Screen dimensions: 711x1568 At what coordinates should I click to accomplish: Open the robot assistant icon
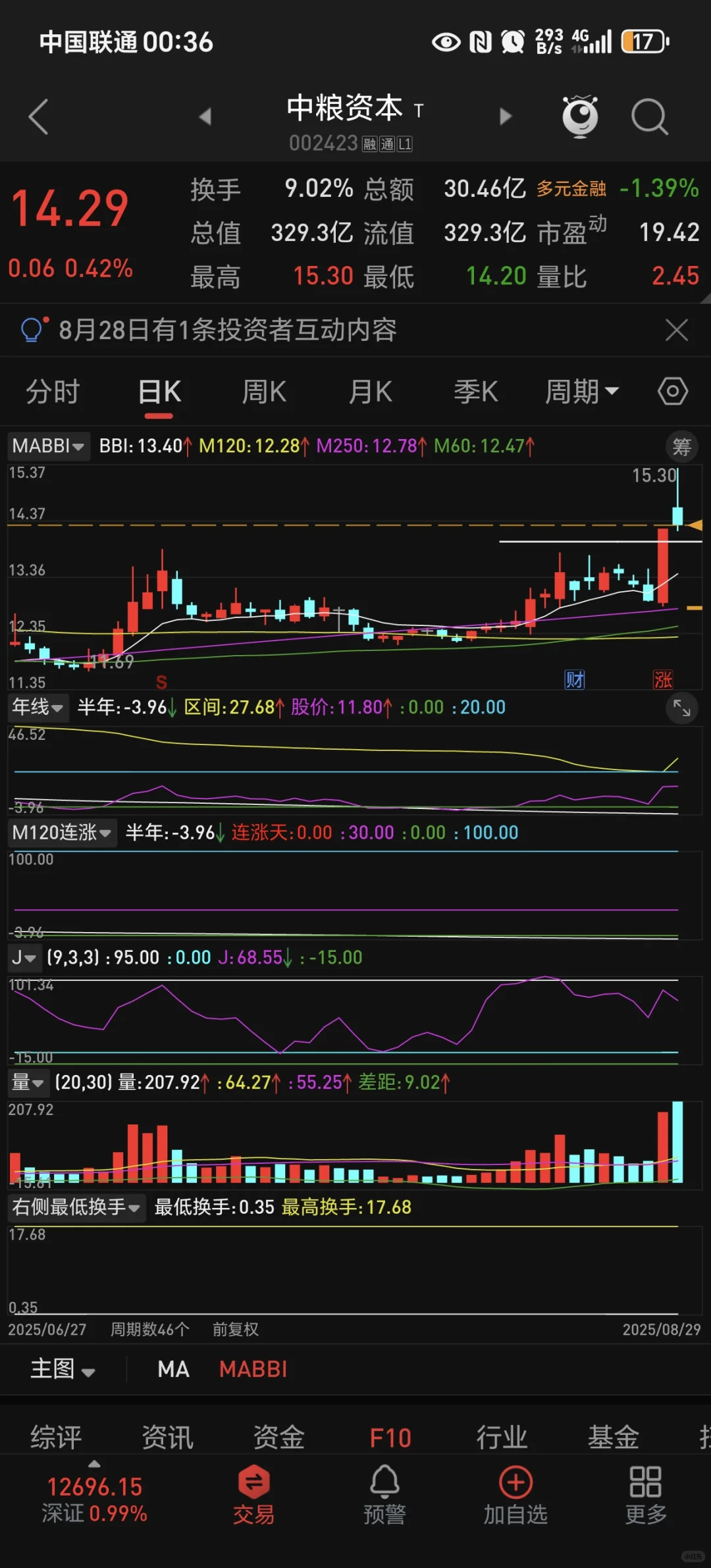click(x=580, y=117)
